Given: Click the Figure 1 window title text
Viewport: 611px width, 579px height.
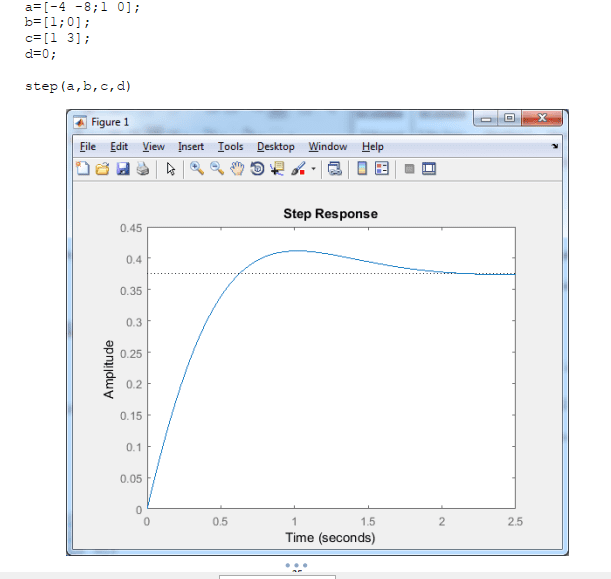Looking at the screenshot, I should (110, 122).
